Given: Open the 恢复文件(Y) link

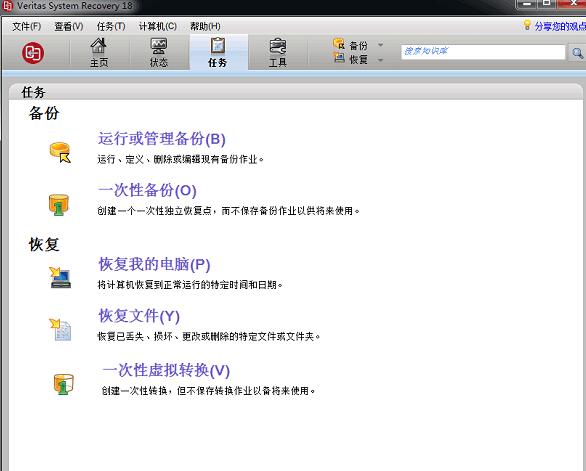Looking at the screenshot, I should click(x=139, y=316).
